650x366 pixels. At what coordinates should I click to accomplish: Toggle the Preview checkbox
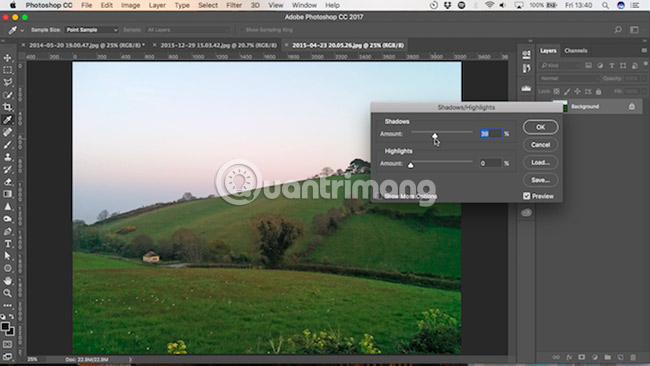(526, 196)
